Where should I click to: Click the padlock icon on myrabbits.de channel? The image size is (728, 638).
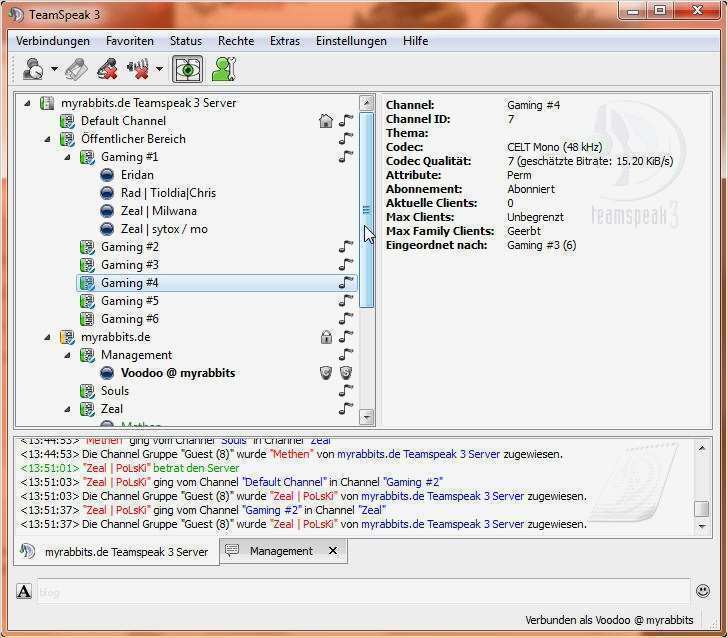click(326, 337)
